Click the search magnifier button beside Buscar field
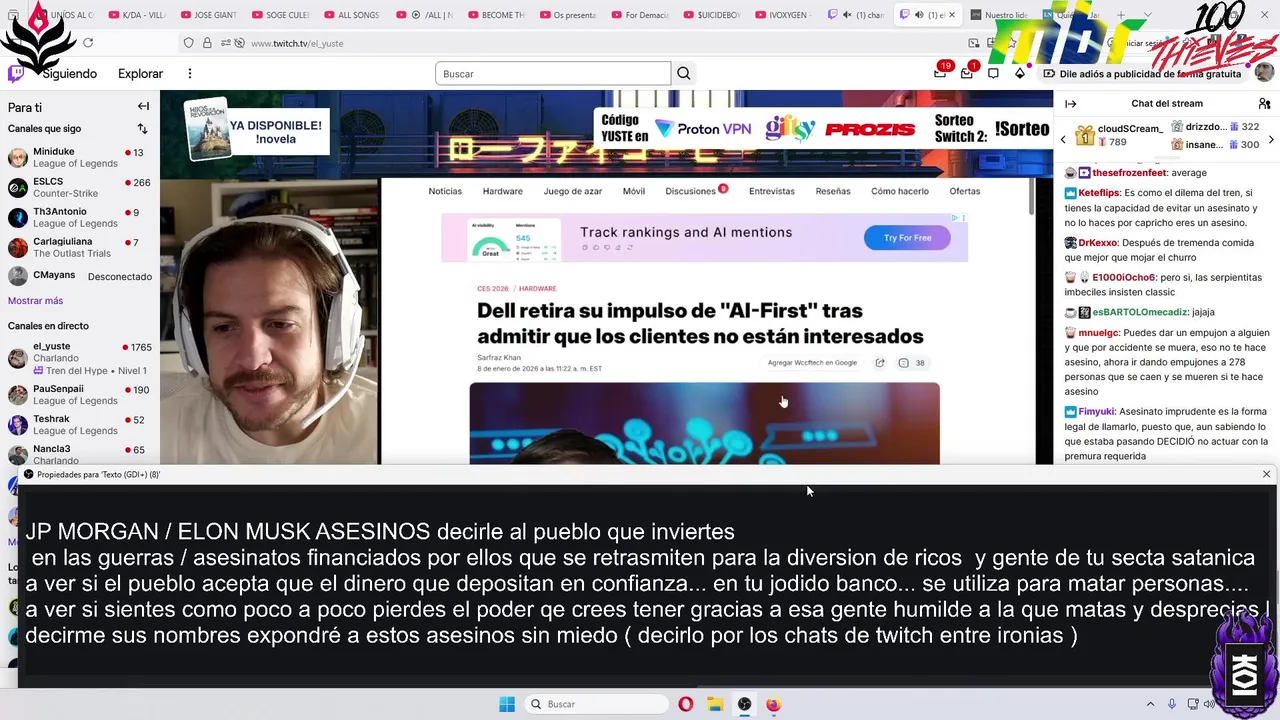The height and width of the screenshot is (720, 1280). tap(684, 73)
